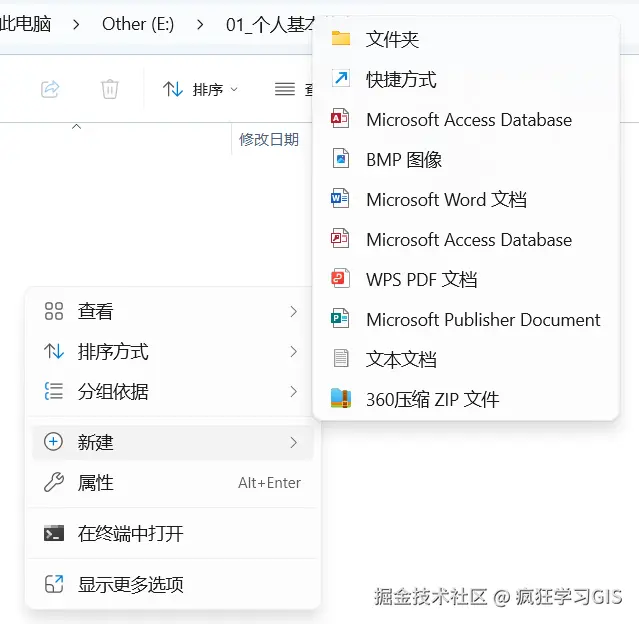Choose 在终端中打开
Image resolution: width=639 pixels, height=624 pixels.
(172, 534)
